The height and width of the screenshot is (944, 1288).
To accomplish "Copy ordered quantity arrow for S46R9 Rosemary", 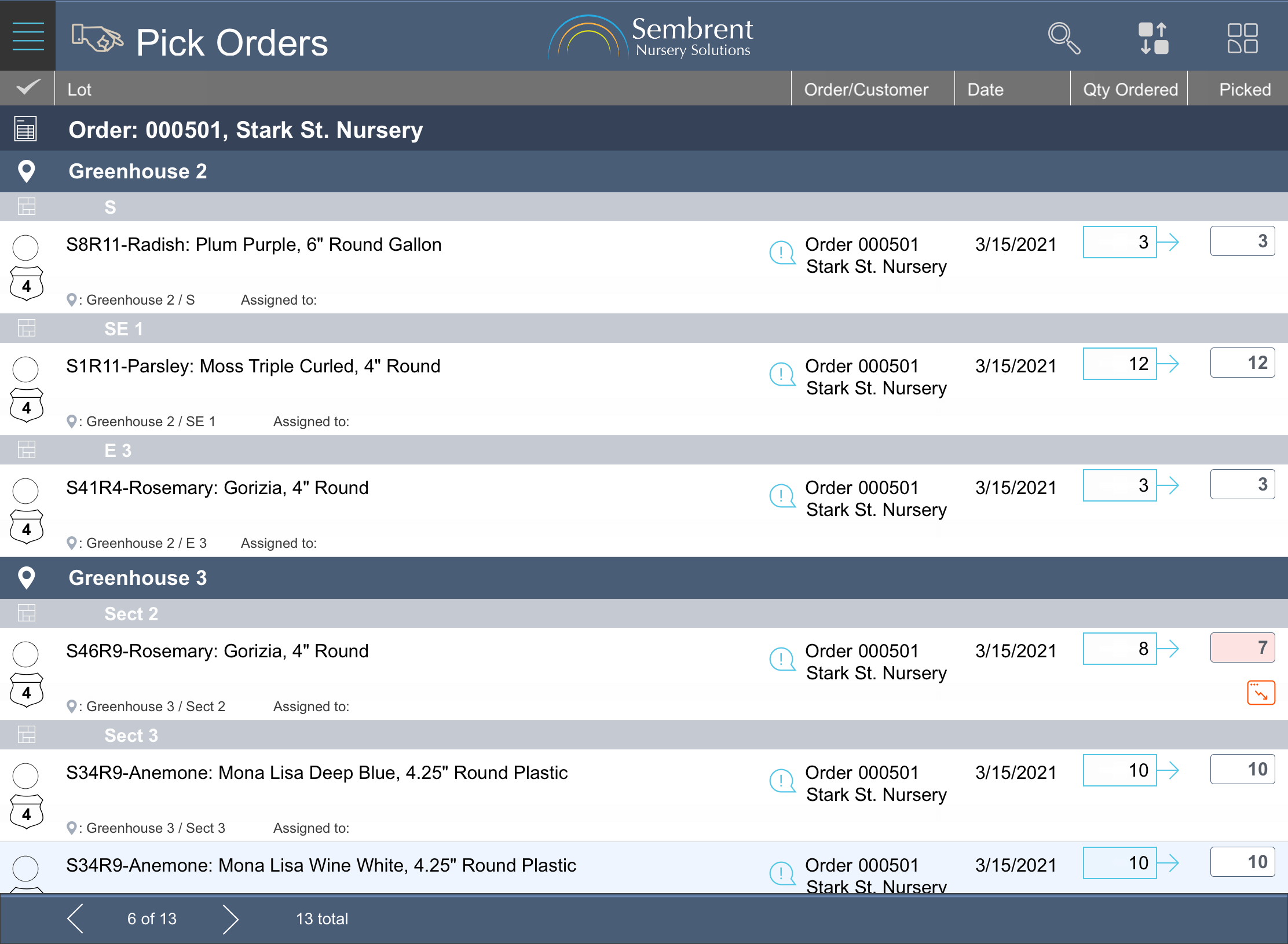I will coord(1168,649).
